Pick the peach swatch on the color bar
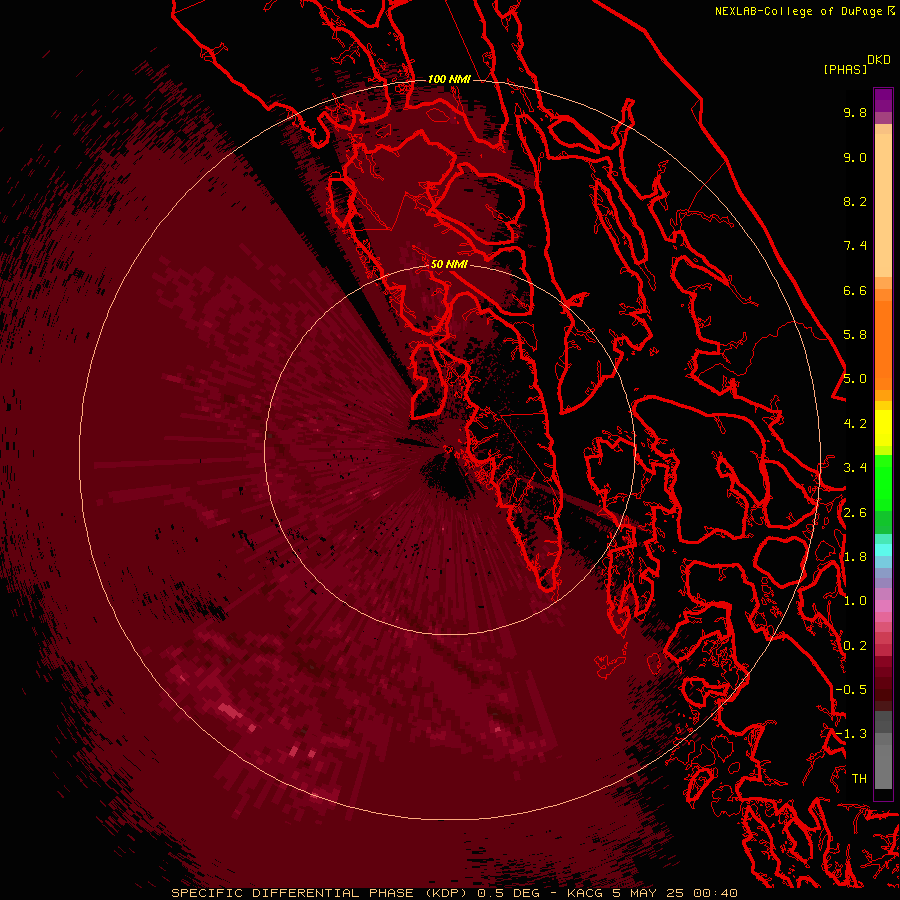The width and height of the screenshot is (900, 900). click(883, 205)
